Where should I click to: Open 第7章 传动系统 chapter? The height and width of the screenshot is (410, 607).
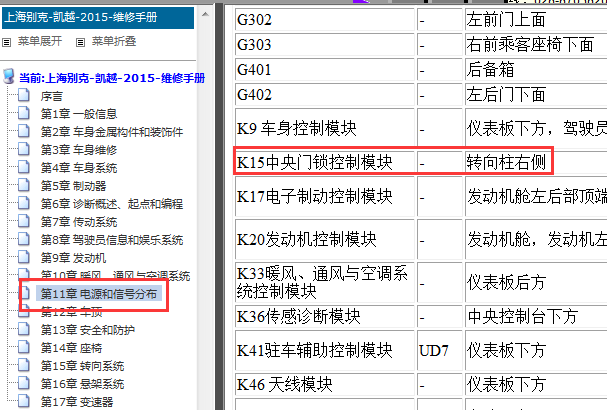[x=79, y=222]
